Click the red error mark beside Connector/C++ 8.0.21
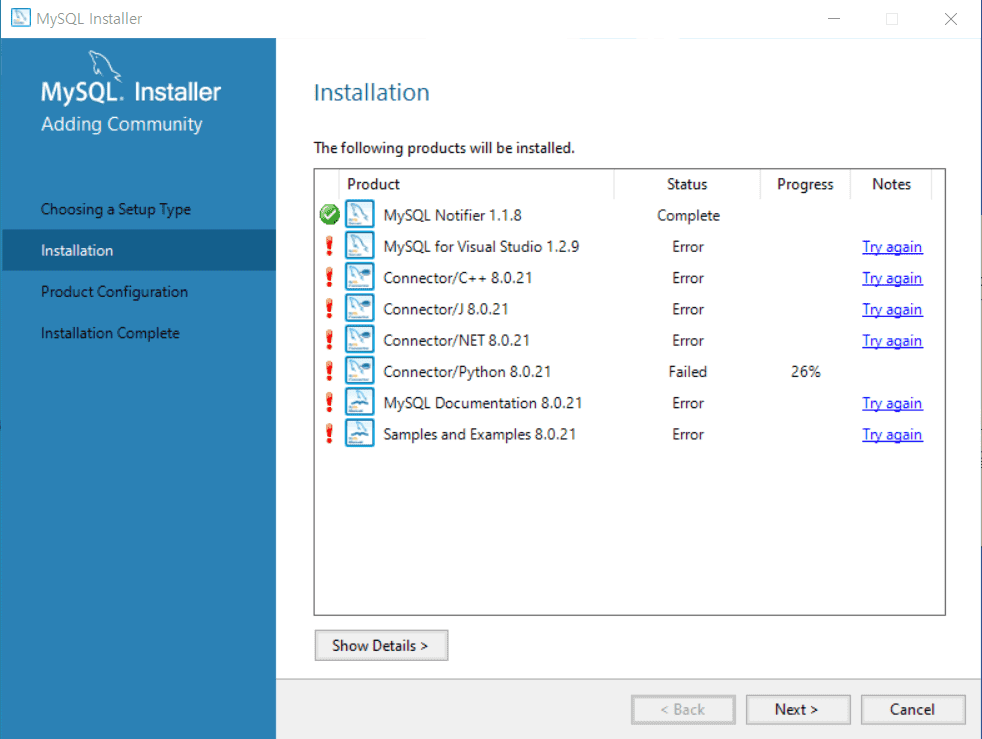 coord(329,277)
